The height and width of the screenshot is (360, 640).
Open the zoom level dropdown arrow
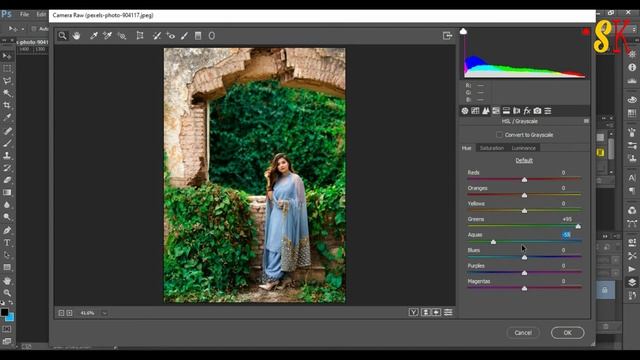point(104,313)
